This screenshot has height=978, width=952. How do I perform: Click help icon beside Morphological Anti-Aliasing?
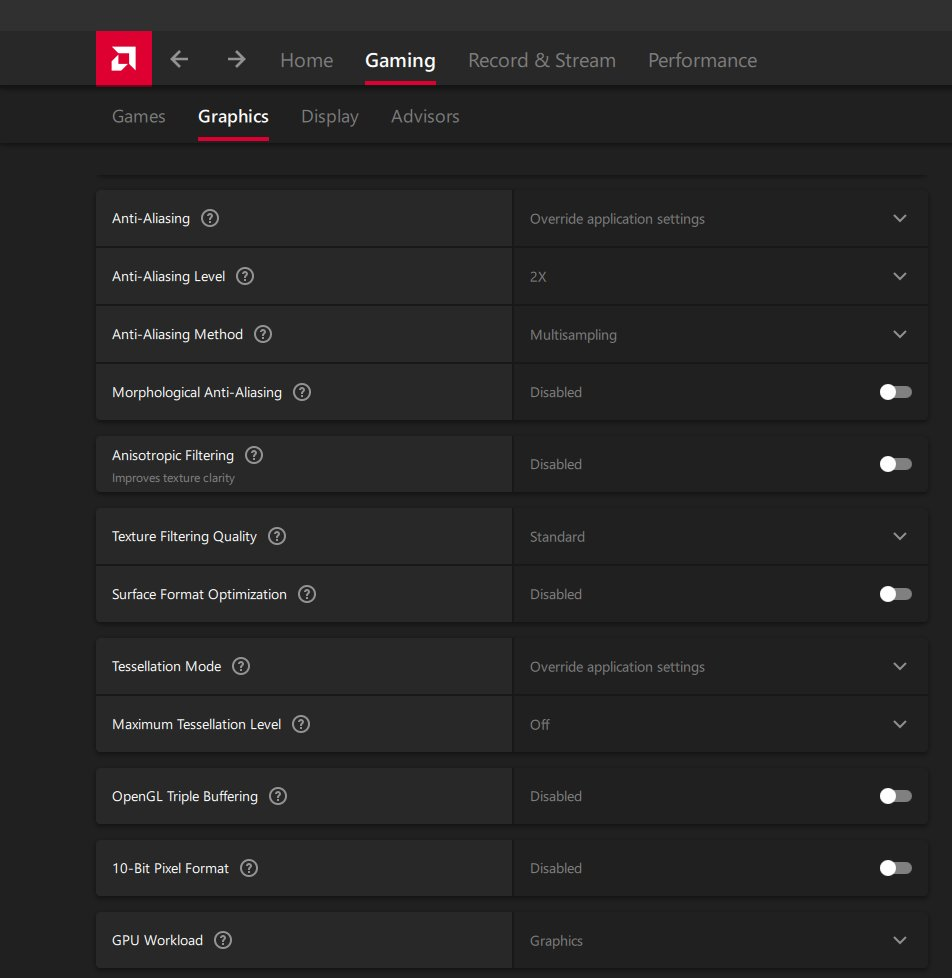tap(302, 392)
